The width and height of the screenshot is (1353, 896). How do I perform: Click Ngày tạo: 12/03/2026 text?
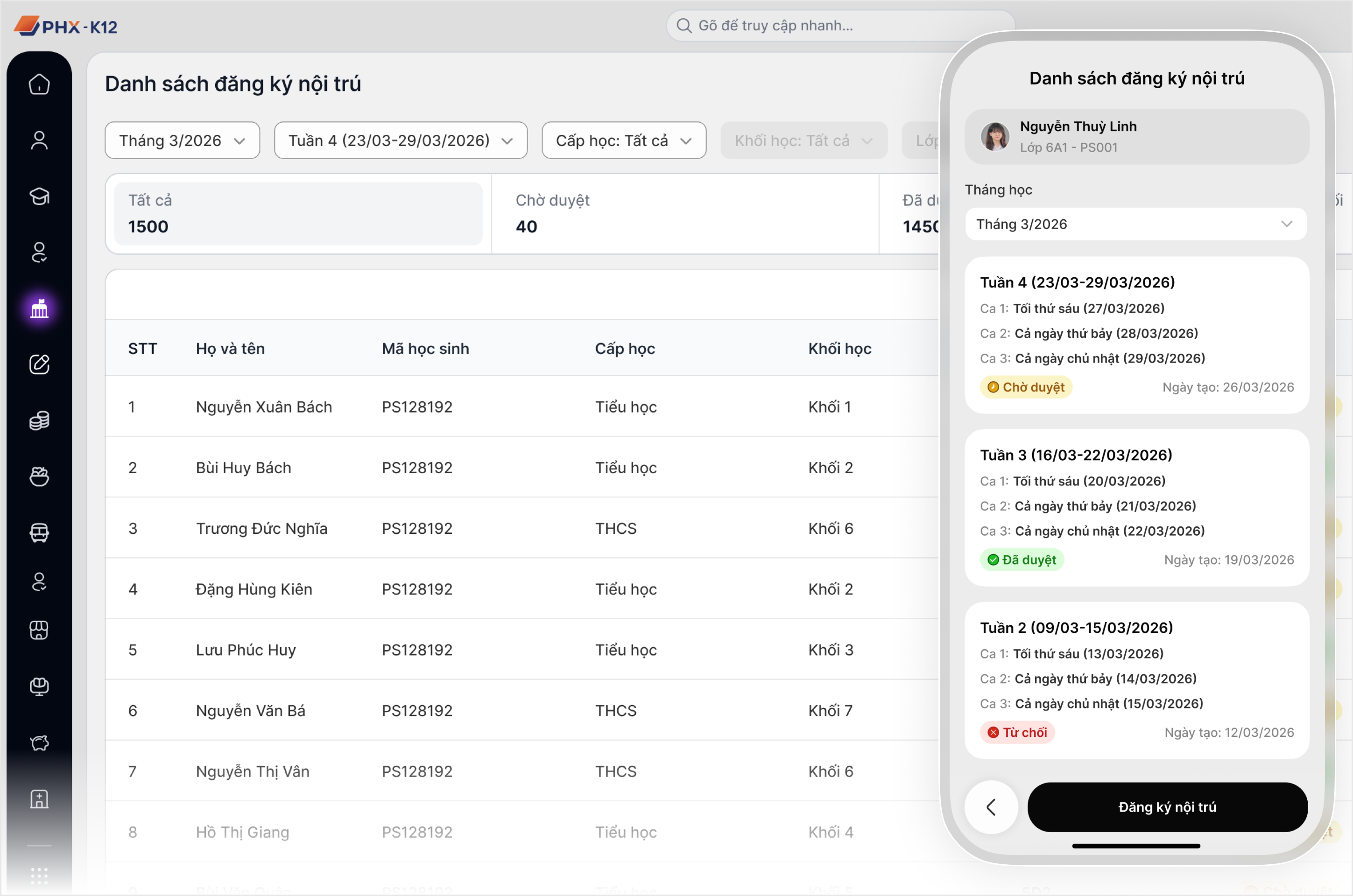click(1229, 733)
